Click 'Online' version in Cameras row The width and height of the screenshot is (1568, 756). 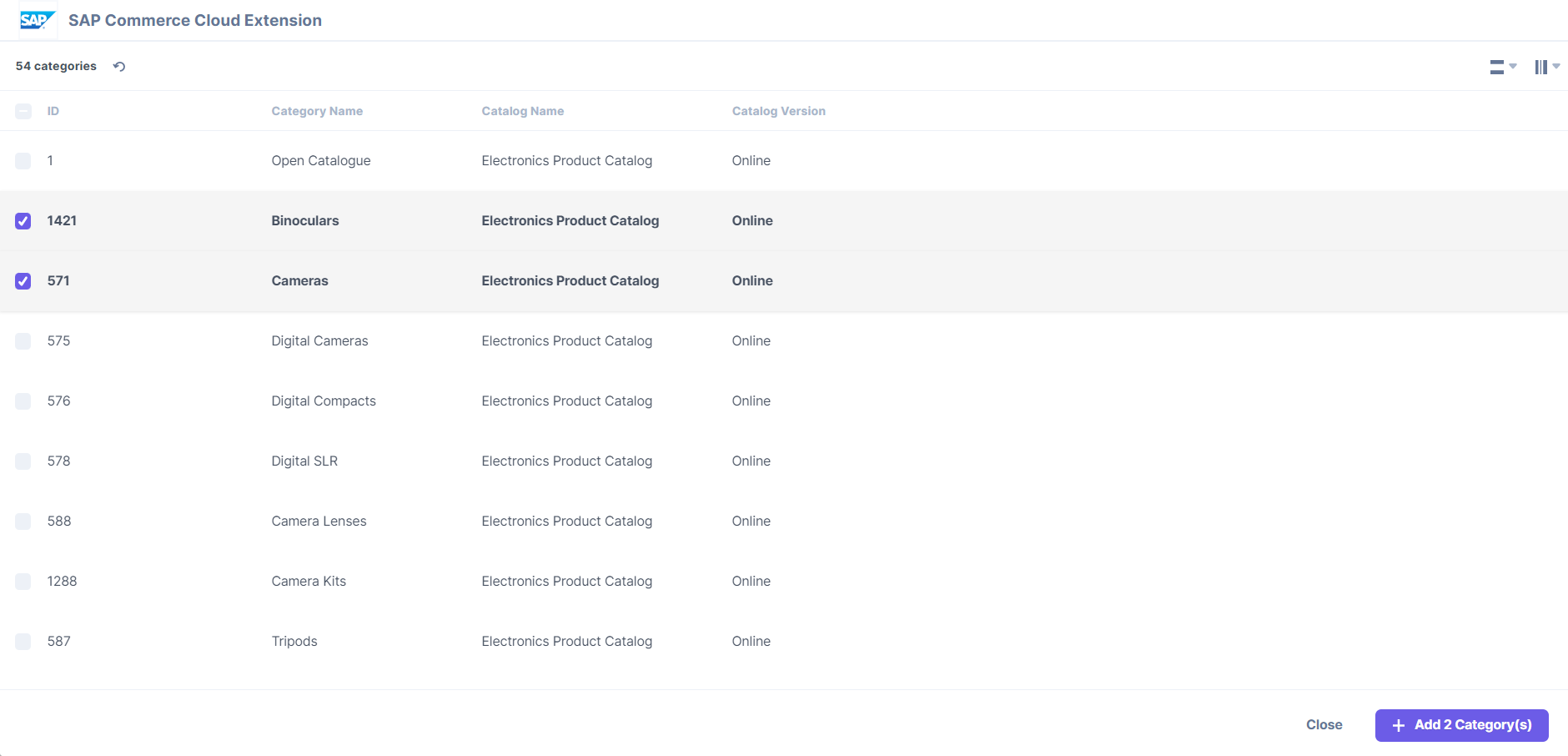click(x=752, y=281)
